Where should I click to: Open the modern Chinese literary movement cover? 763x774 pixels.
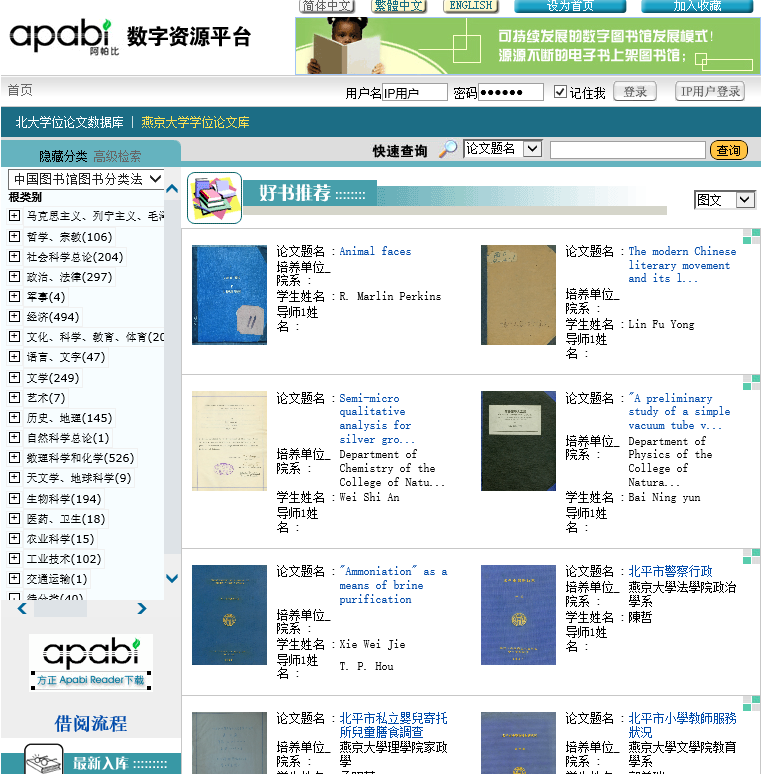point(518,295)
